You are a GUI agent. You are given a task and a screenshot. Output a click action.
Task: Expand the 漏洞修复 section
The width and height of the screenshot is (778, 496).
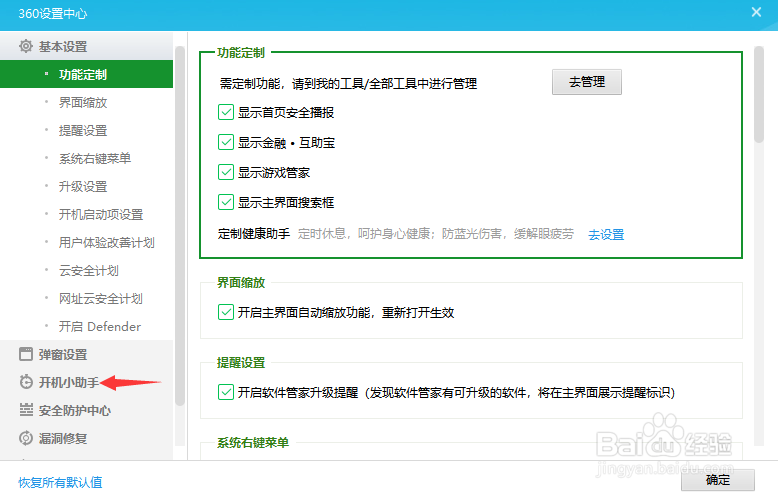86,438
